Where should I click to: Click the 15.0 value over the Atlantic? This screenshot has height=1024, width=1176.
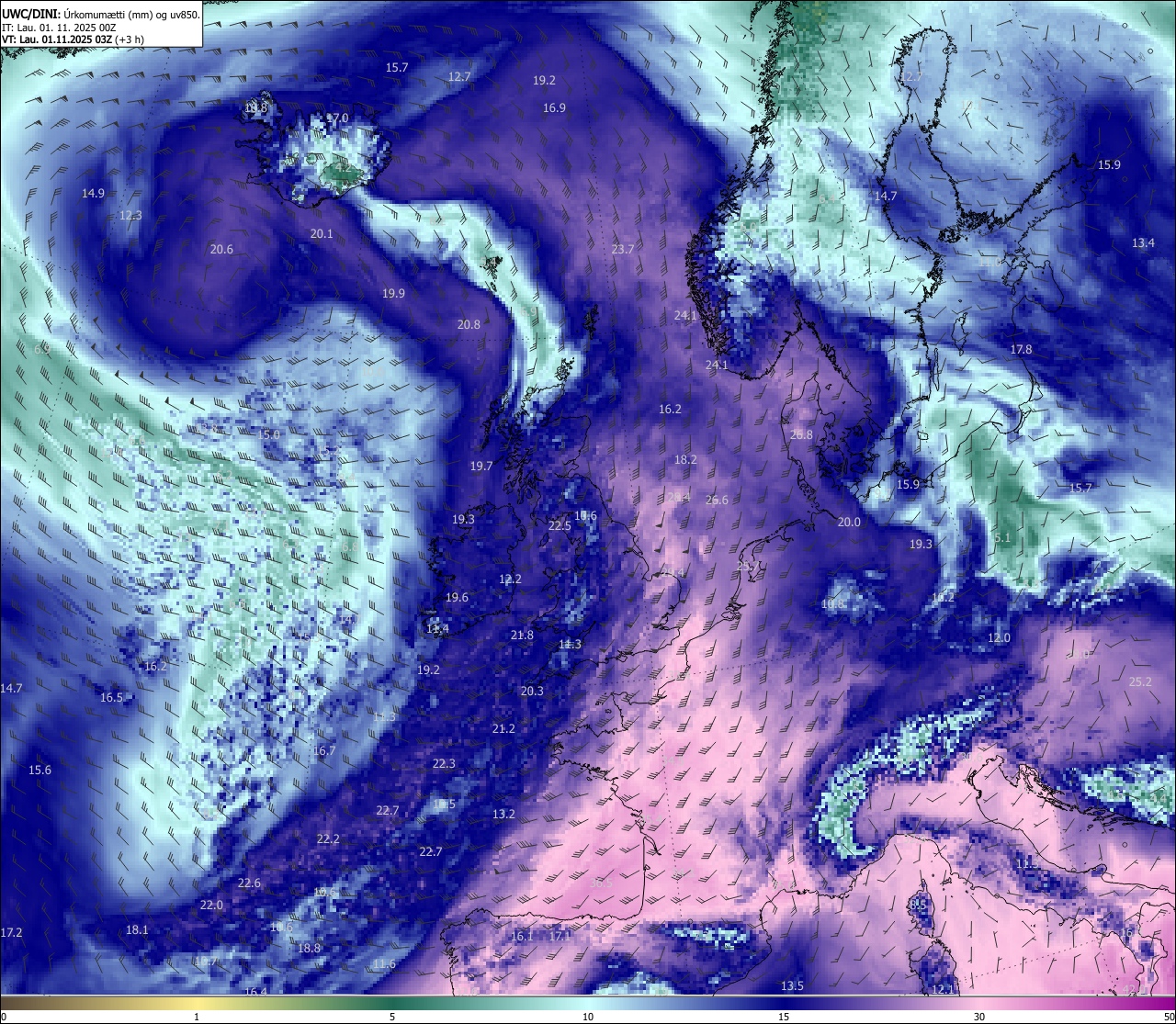268,434
